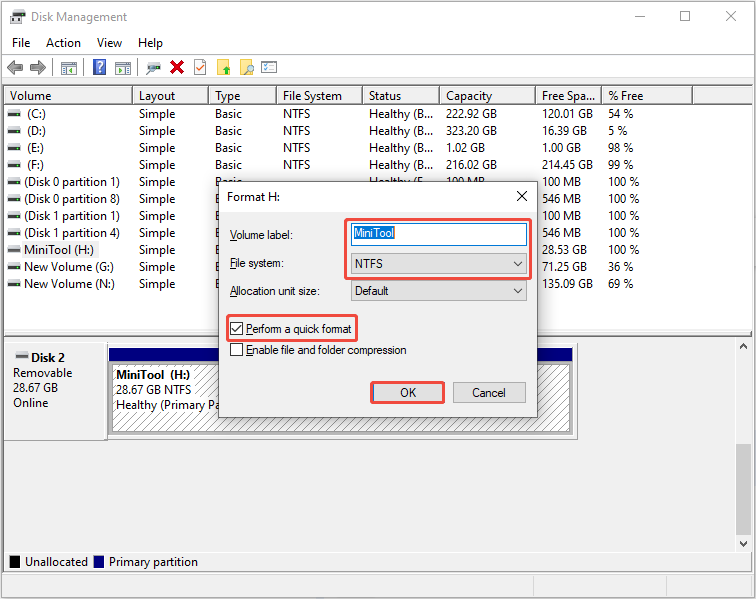756x599 pixels.
Task: Sort by Status column header
Action: tap(401, 95)
